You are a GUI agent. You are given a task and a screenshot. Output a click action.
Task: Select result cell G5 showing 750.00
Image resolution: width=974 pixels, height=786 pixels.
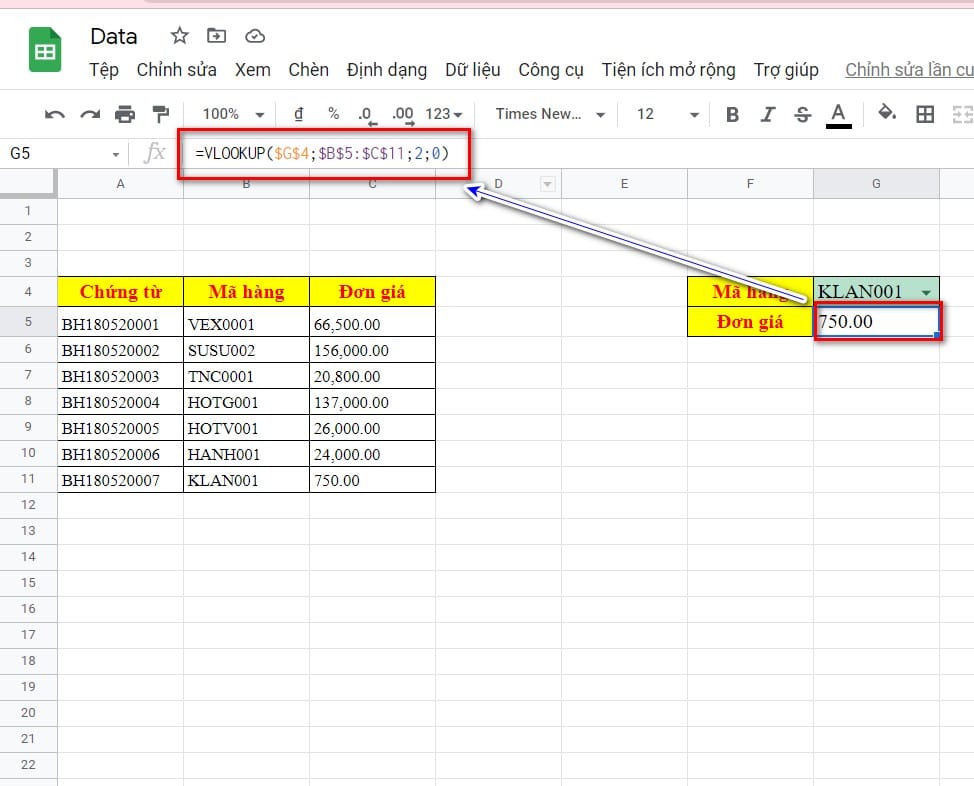[876, 321]
